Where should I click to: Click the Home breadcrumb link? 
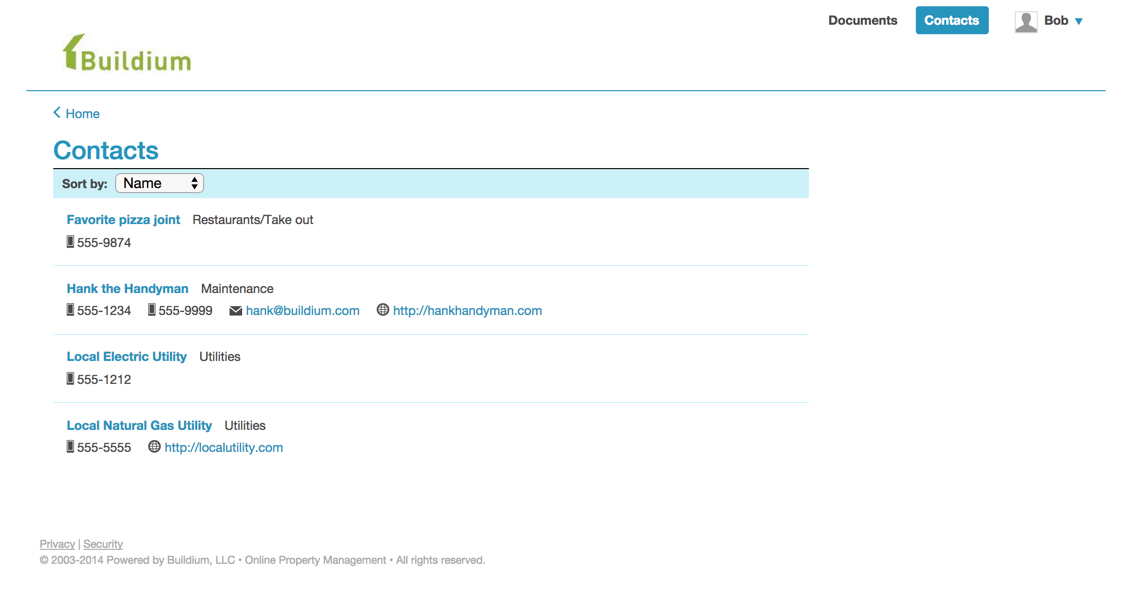[83, 113]
